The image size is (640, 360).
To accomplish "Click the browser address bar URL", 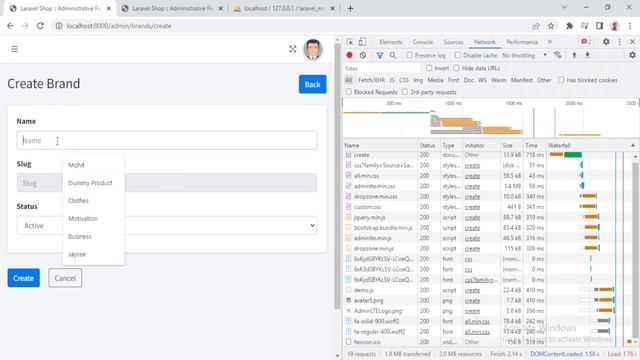I will pyautogui.click(x=119, y=26).
